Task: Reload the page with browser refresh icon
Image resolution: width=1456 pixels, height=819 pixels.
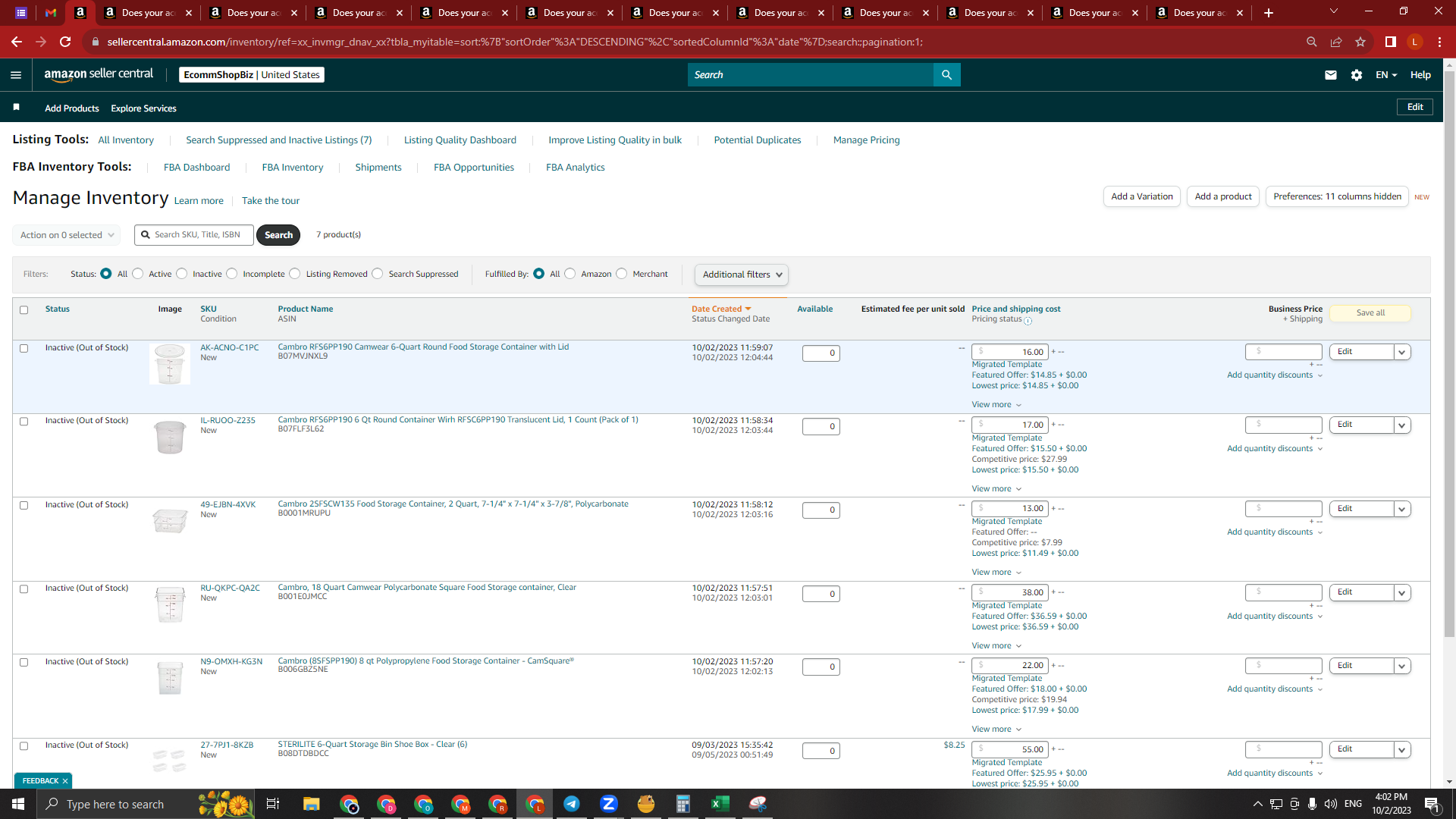Action: pyautogui.click(x=66, y=42)
